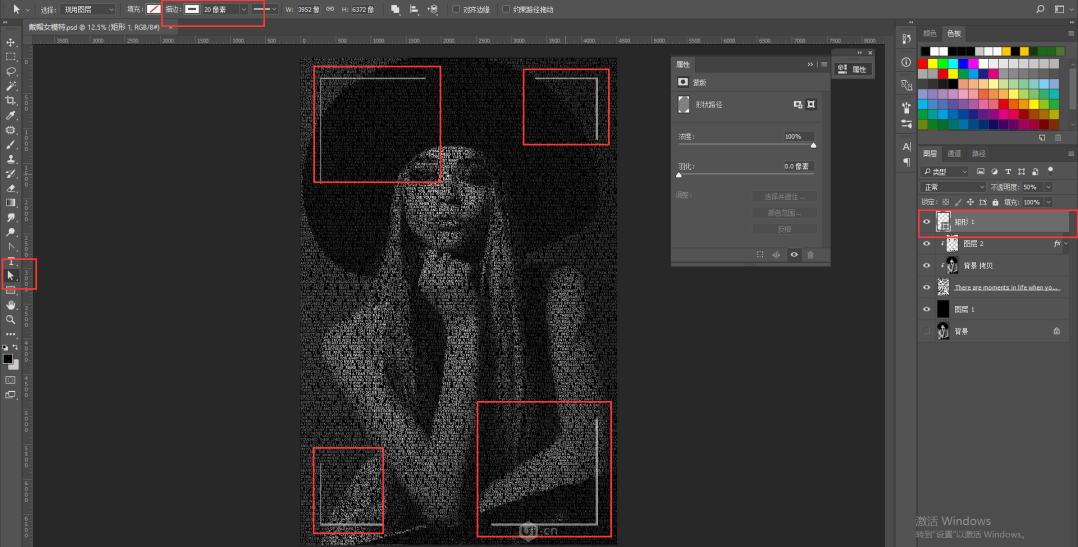
Task: Pick the red swatch in swatches panel
Action: click(x=924, y=63)
